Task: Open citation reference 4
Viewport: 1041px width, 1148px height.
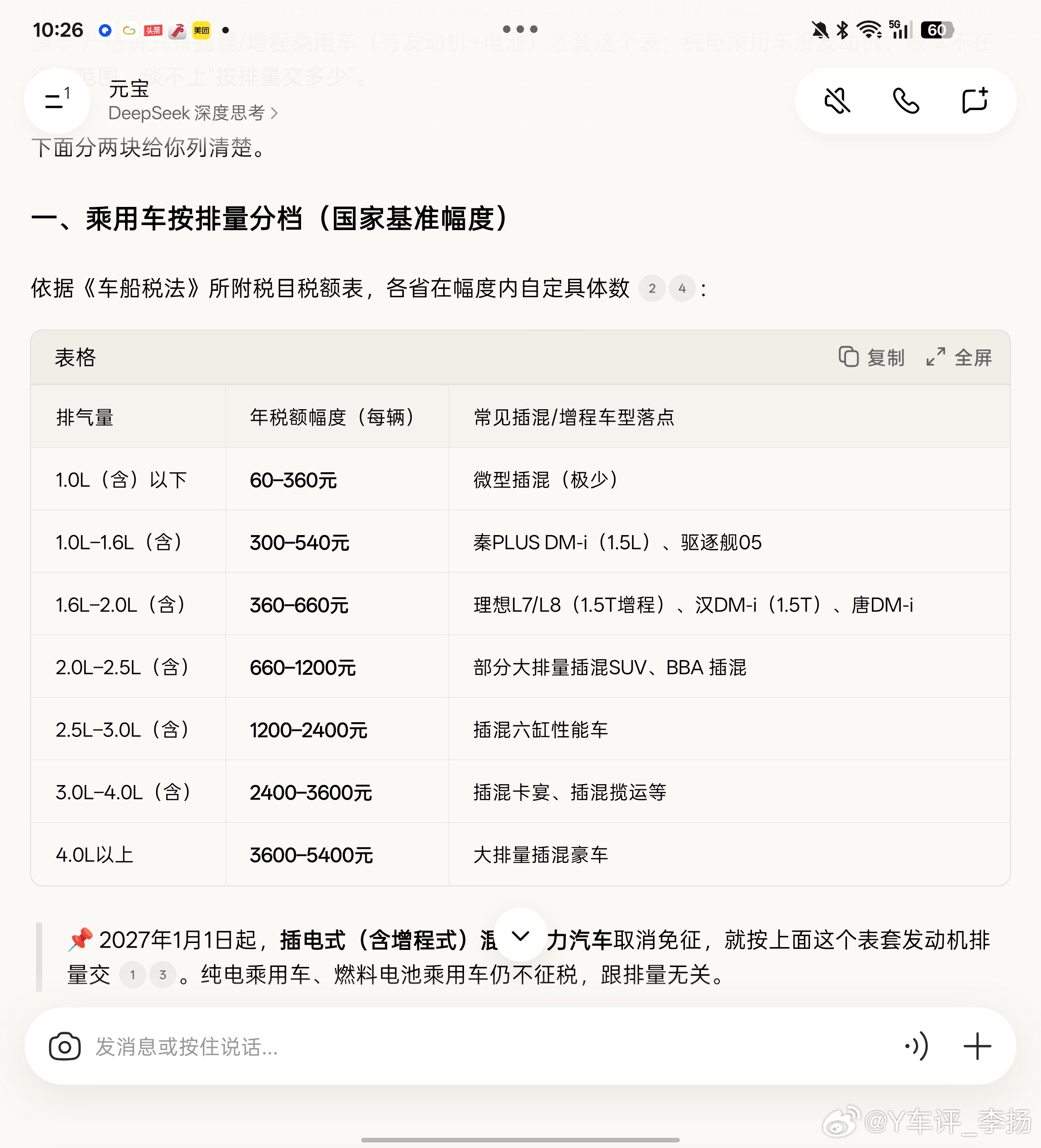Action: tap(682, 288)
